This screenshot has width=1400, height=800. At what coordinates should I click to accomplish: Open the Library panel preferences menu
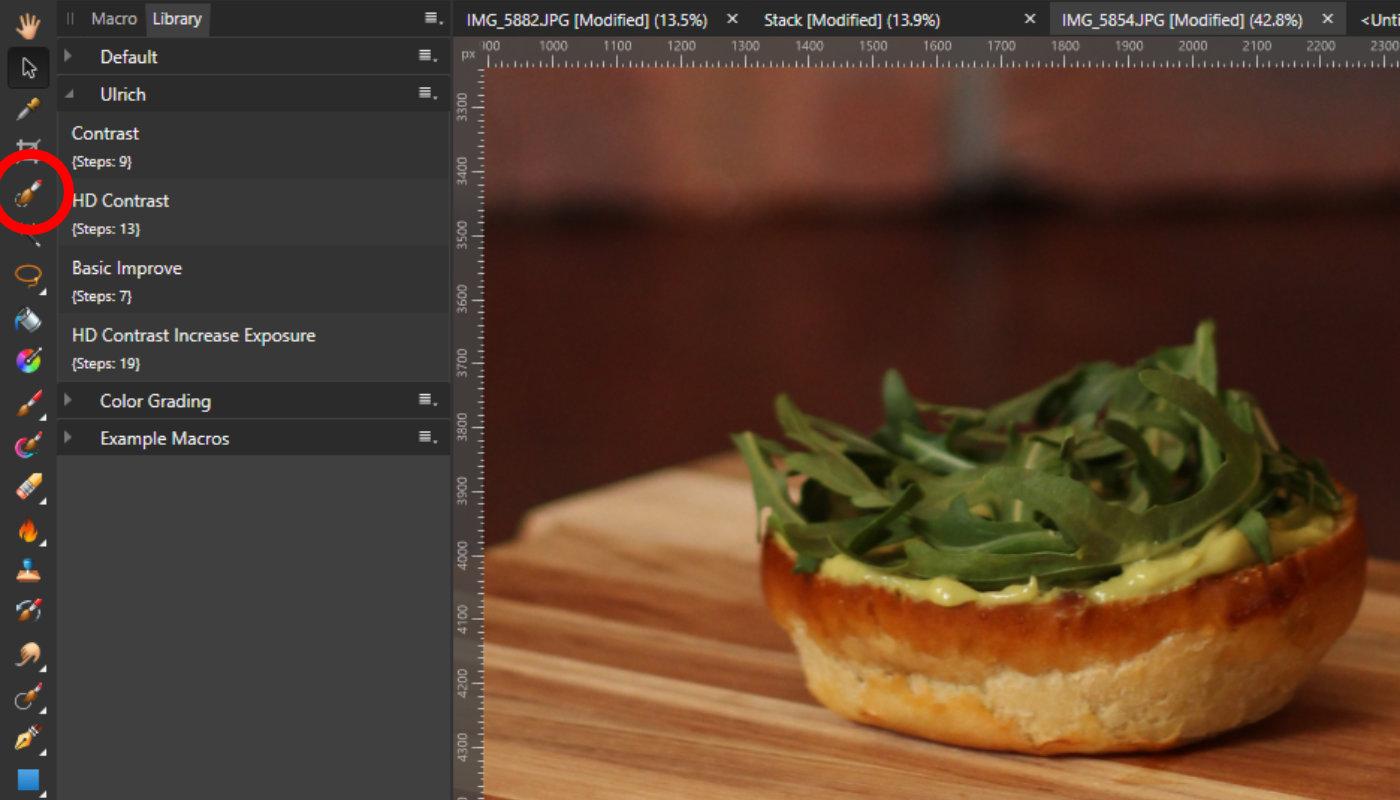(x=431, y=18)
